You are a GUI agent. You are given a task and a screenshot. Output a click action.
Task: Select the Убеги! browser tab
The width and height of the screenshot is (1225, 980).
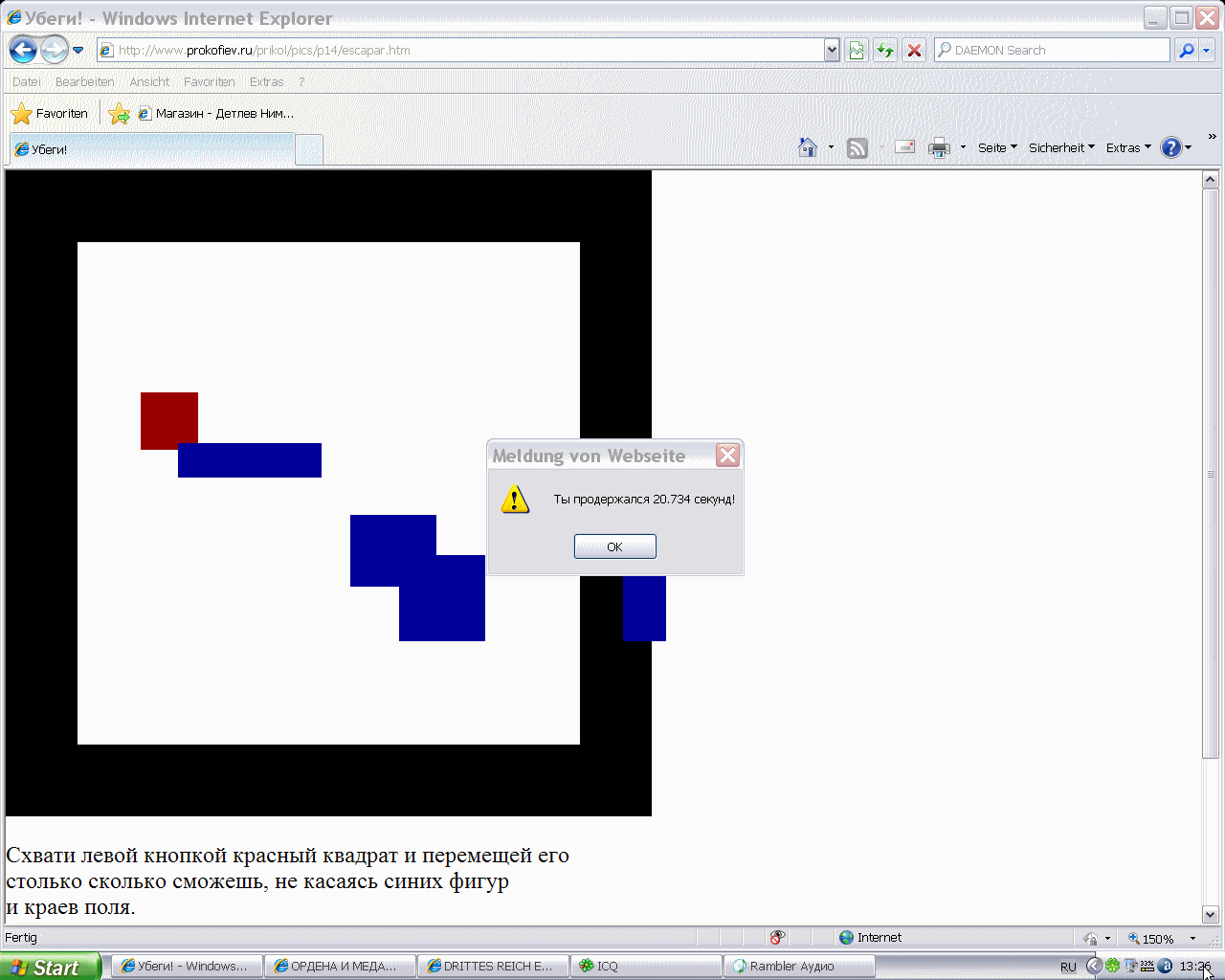152,149
